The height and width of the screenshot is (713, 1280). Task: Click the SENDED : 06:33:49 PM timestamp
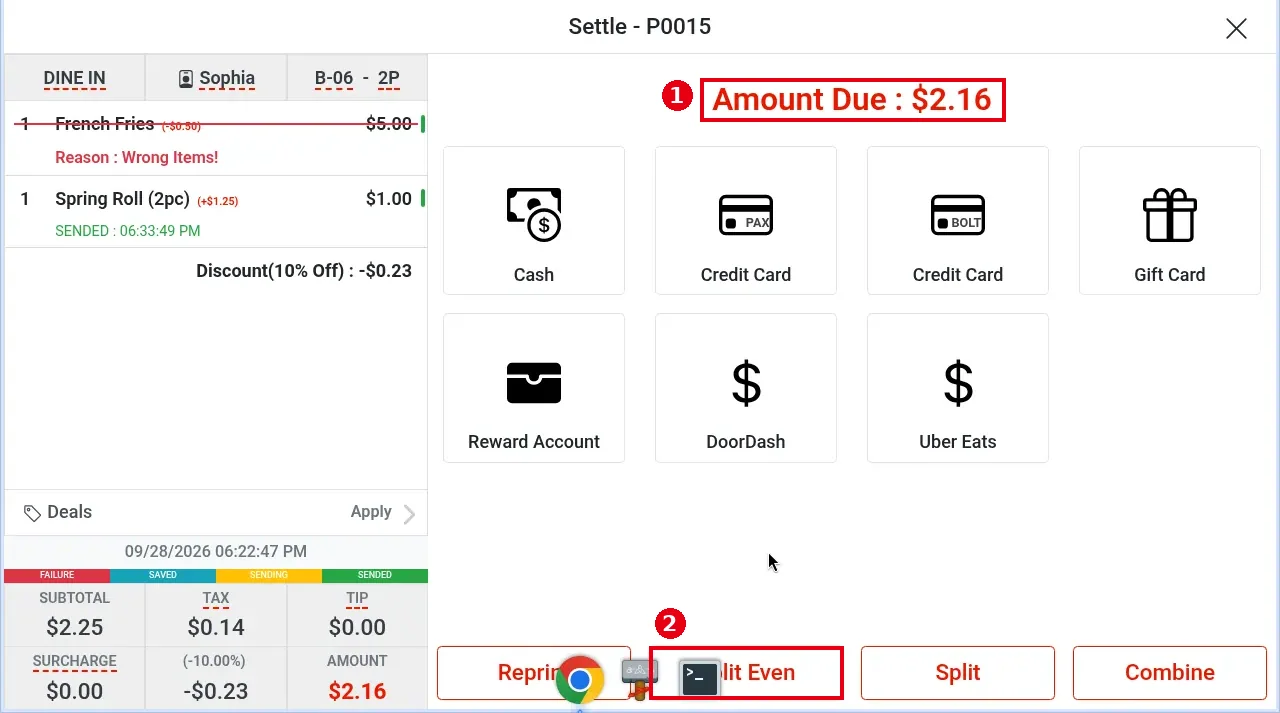(x=127, y=231)
